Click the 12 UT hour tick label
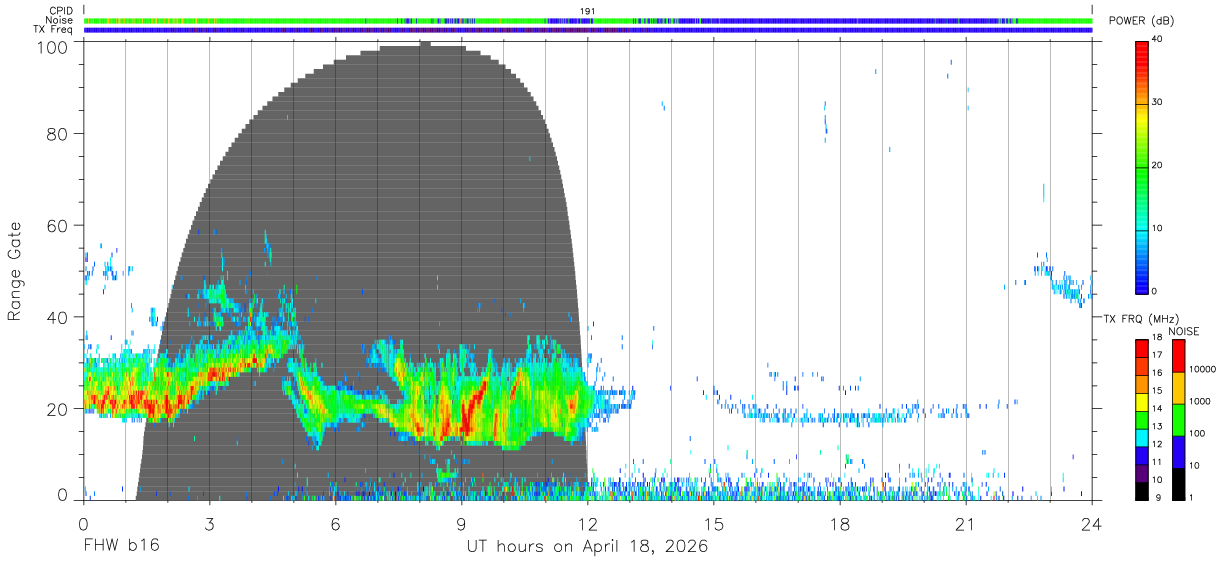Screen dimensions: 1228x567 (x=587, y=523)
